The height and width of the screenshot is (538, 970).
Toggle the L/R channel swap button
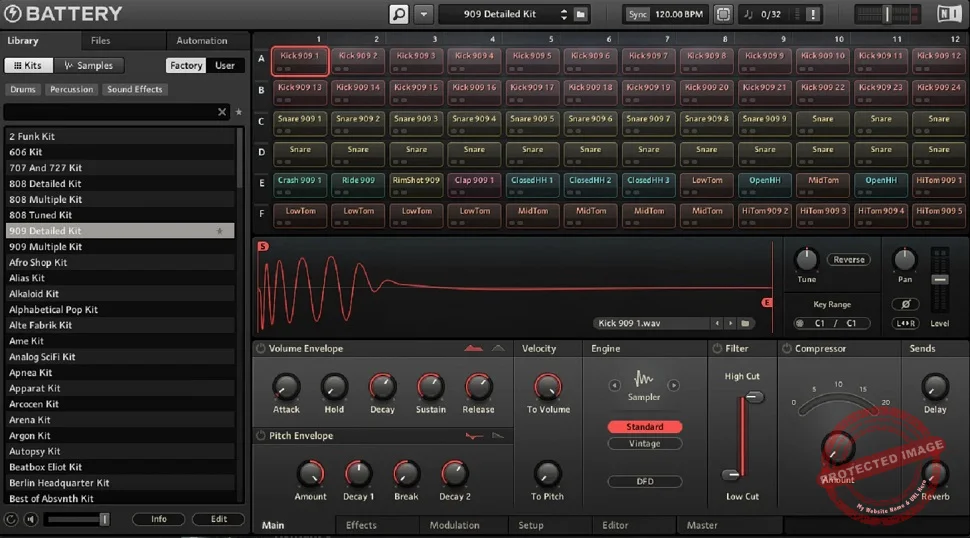(x=905, y=323)
